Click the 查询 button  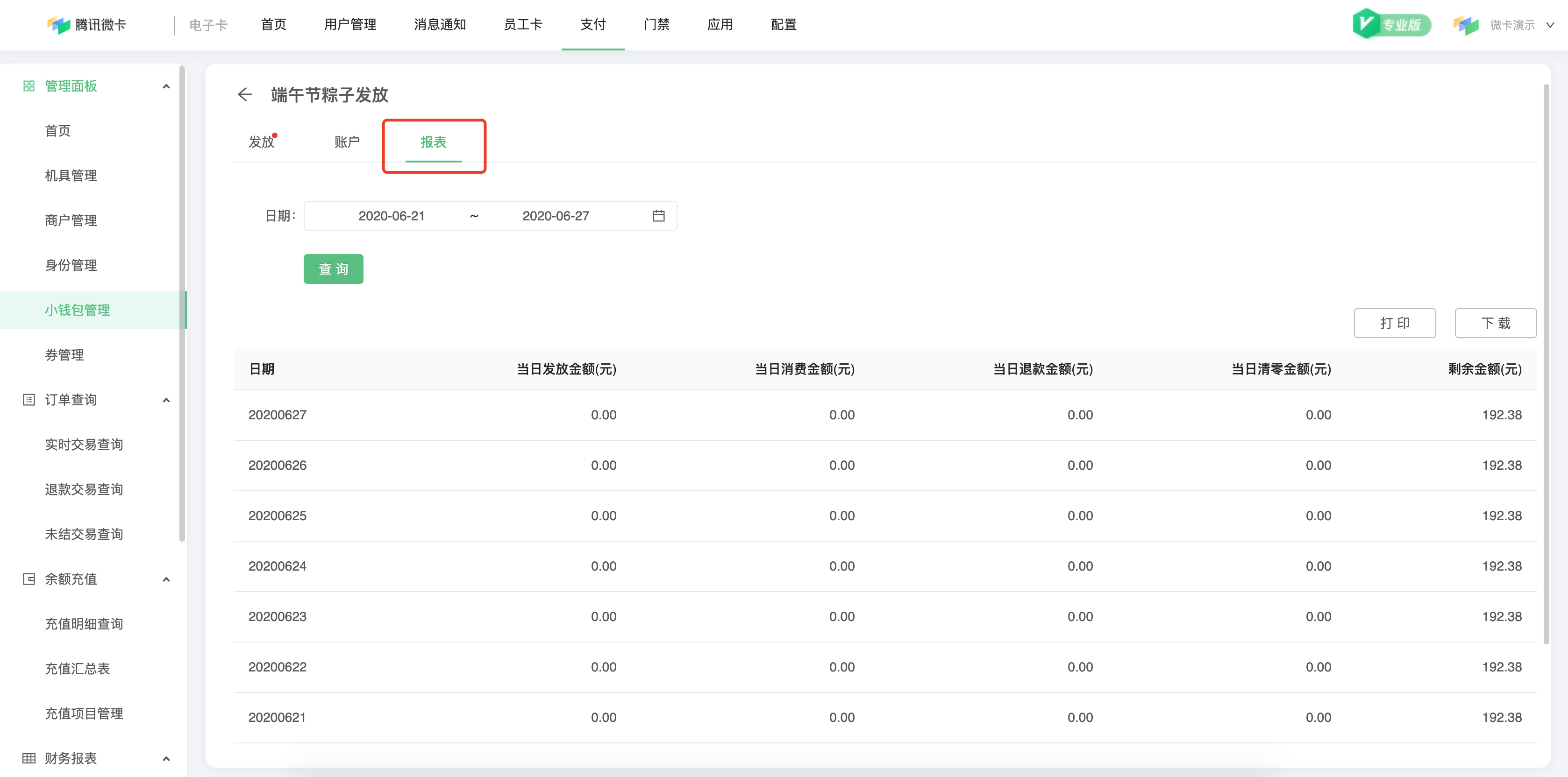[x=334, y=269]
